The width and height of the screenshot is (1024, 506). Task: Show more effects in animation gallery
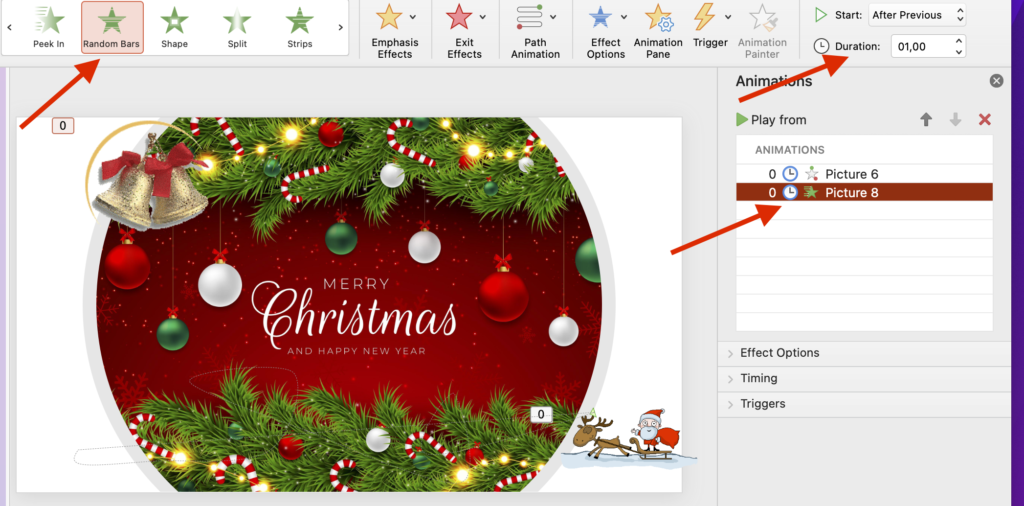tap(340, 27)
